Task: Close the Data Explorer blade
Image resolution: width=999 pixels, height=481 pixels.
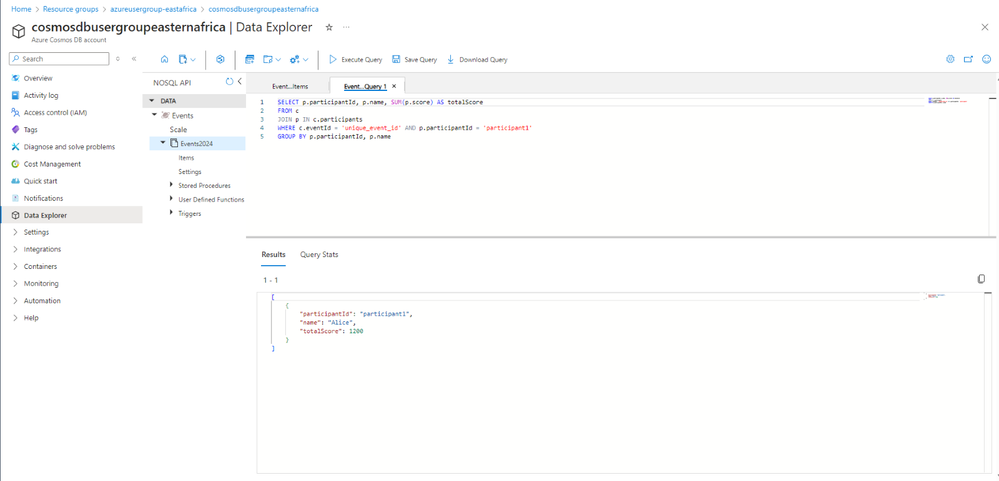Action: click(985, 27)
